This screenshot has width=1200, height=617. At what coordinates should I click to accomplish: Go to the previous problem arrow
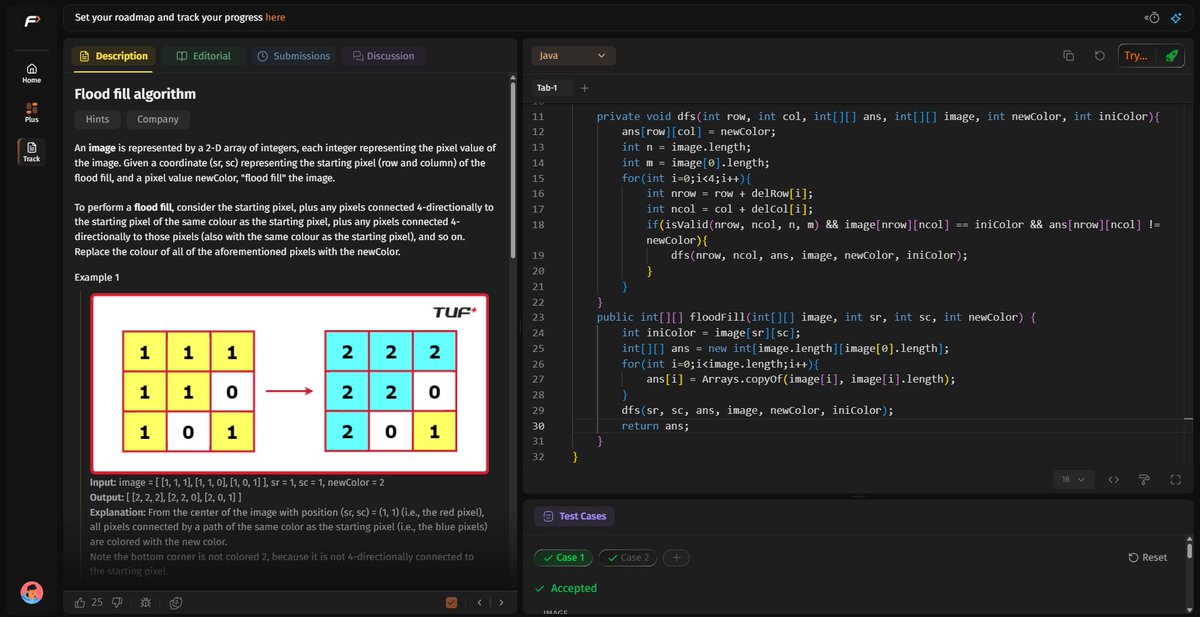pyautogui.click(x=480, y=602)
